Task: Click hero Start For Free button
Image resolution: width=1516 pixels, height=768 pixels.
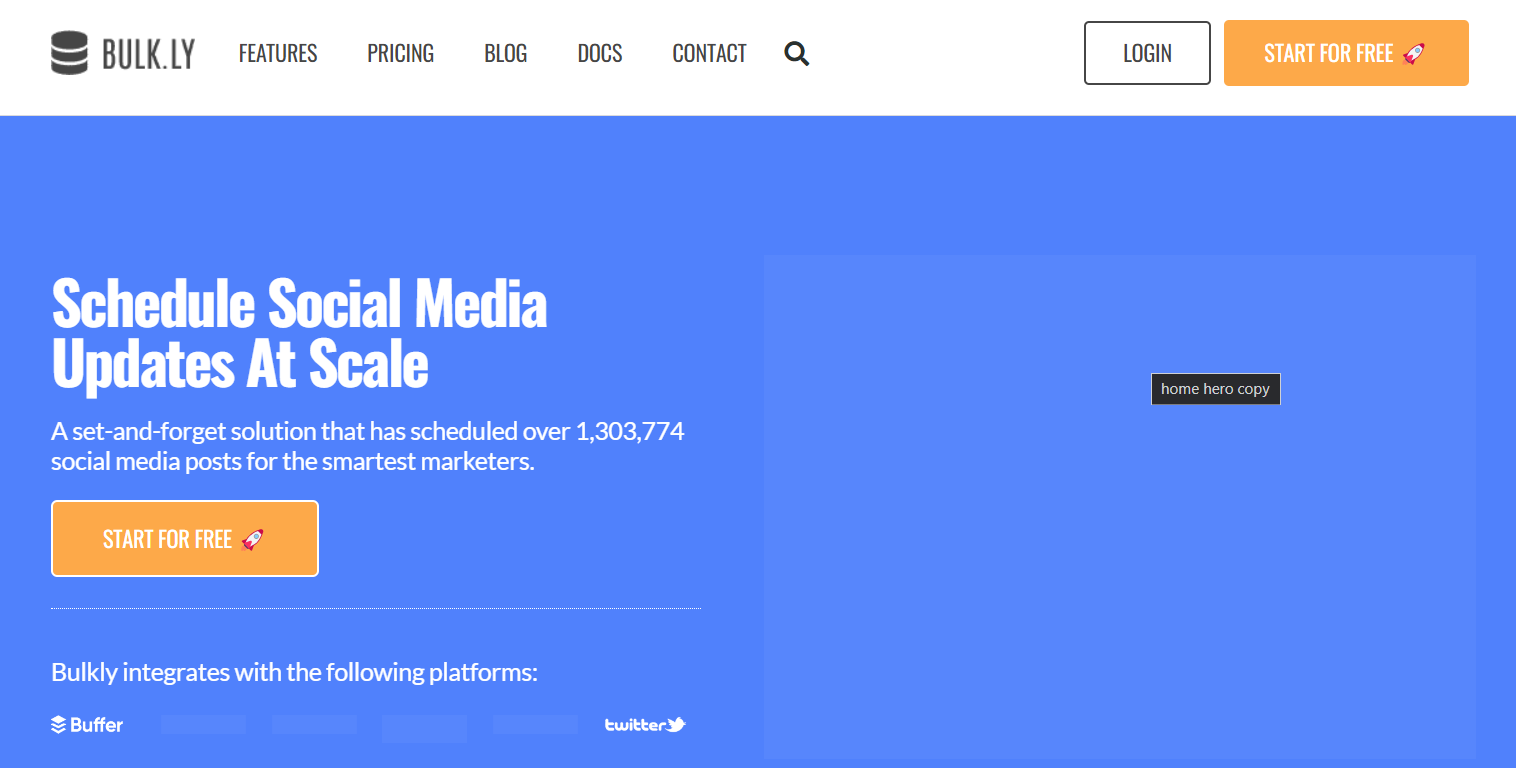Action: tap(185, 539)
